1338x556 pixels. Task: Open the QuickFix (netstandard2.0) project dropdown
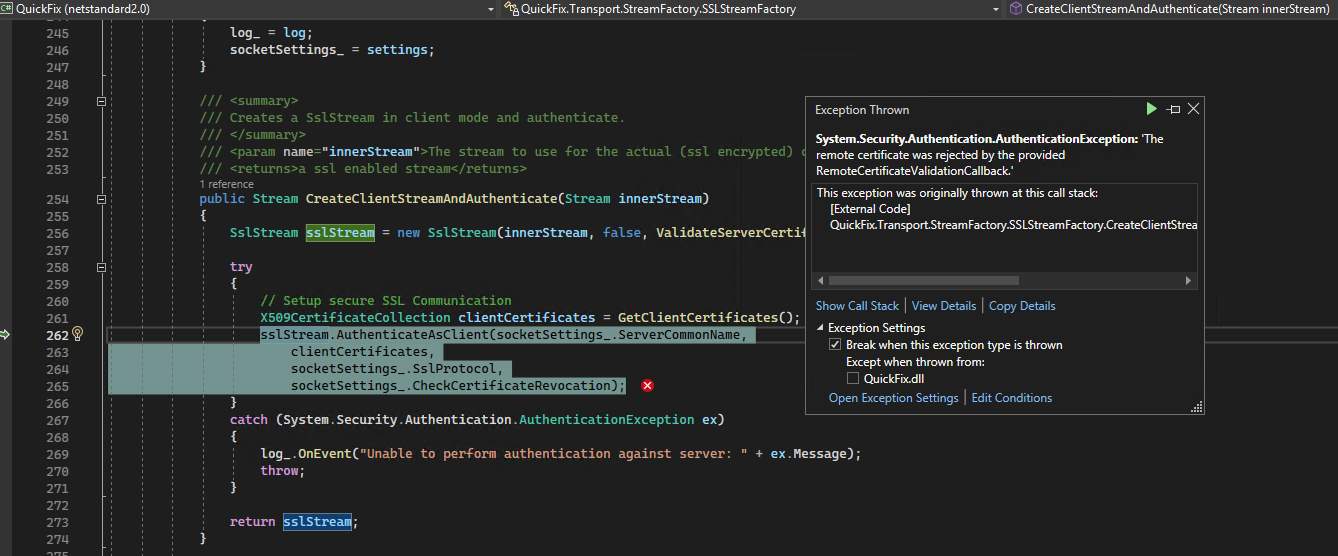[x=491, y=9]
